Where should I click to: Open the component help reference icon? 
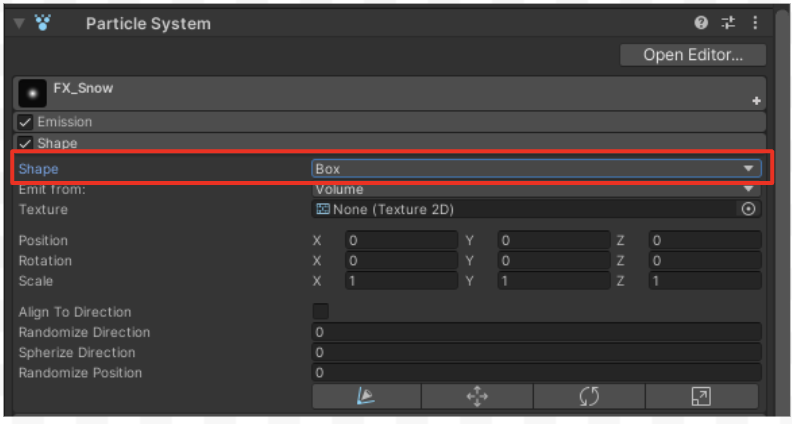[701, 23]
